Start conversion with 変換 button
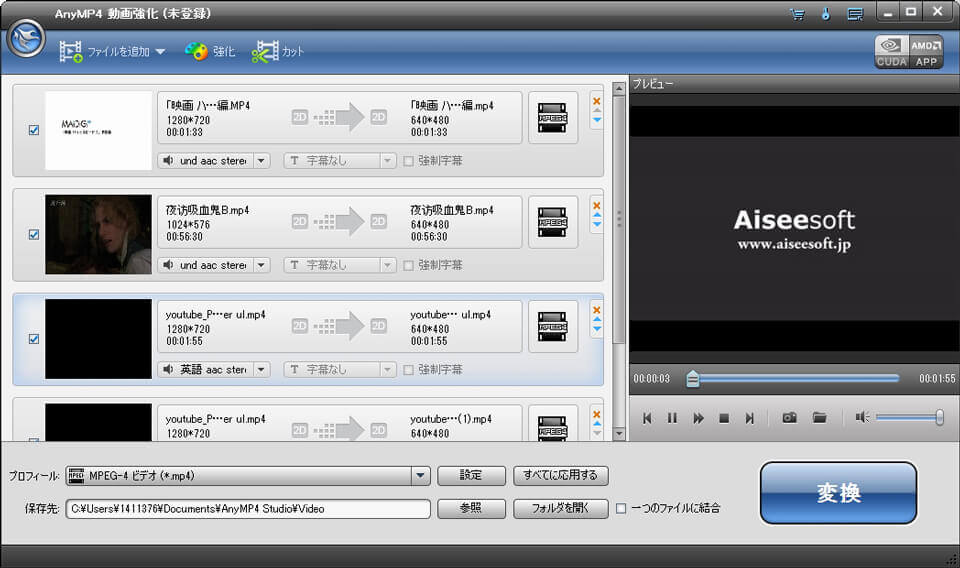Viewport: 960px width, 568px height. click(x=838, y=493)
